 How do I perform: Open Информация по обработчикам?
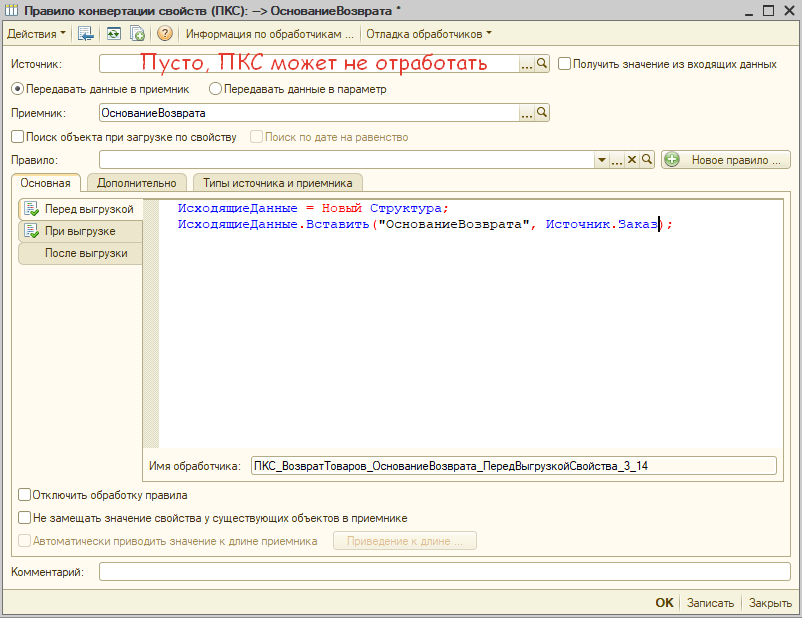point(270,34)
